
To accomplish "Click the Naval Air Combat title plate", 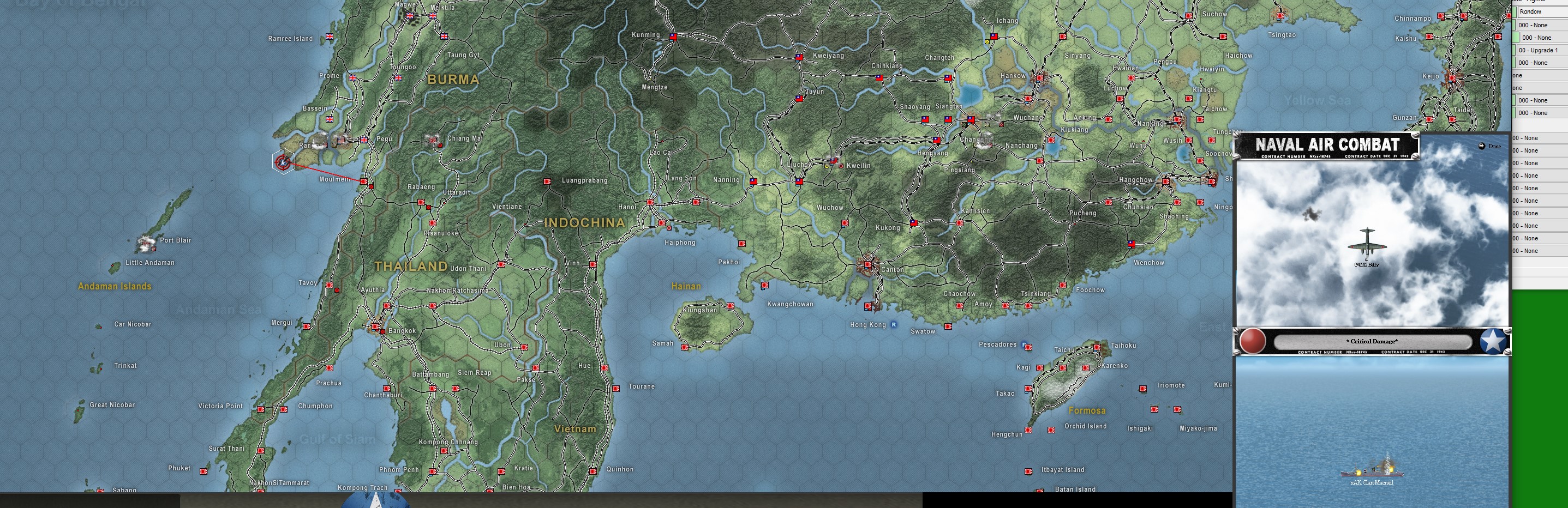I will point(1327,146).
